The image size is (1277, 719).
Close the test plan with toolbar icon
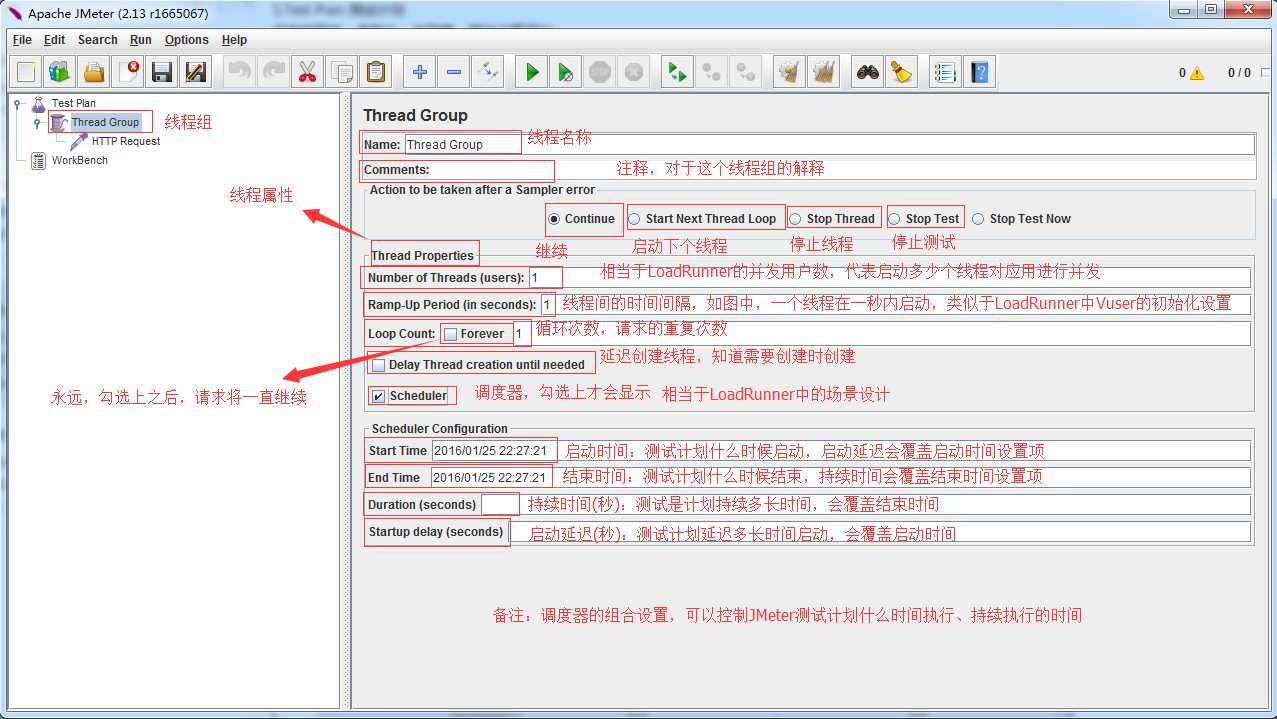[x=128, y=72]
